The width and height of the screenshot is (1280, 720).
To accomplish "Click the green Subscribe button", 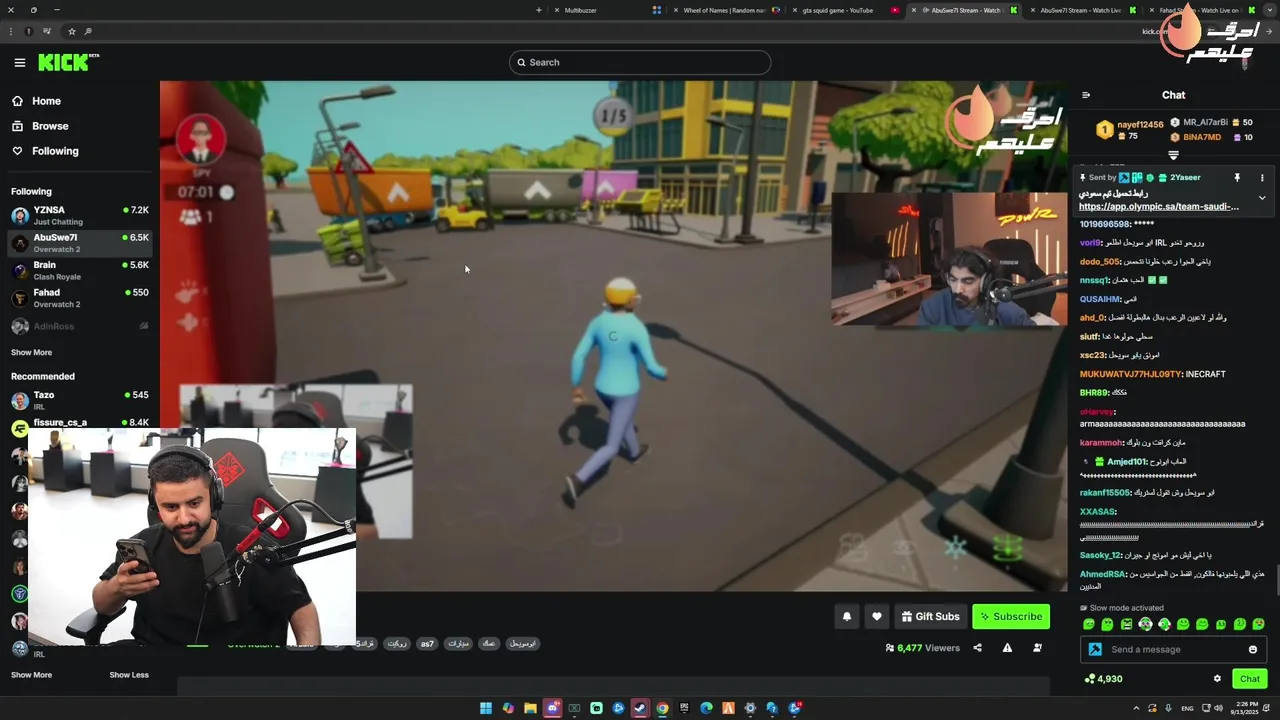I will (1011, 617).
